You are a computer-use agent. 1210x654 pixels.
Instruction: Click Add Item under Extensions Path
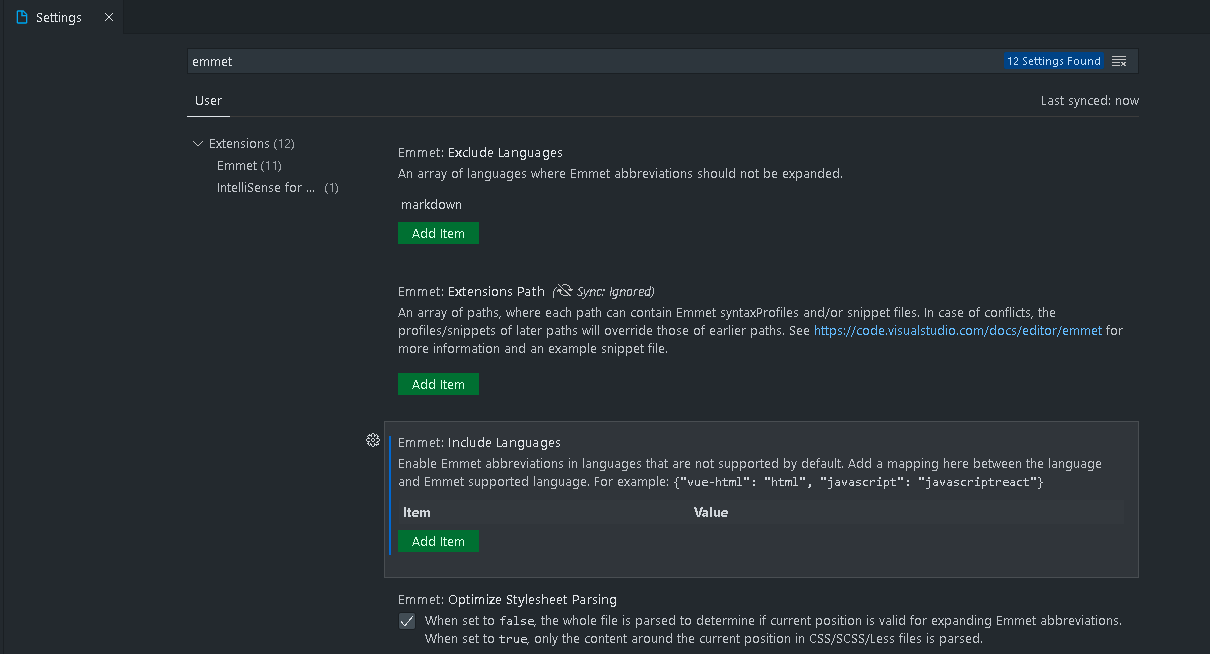438,384
